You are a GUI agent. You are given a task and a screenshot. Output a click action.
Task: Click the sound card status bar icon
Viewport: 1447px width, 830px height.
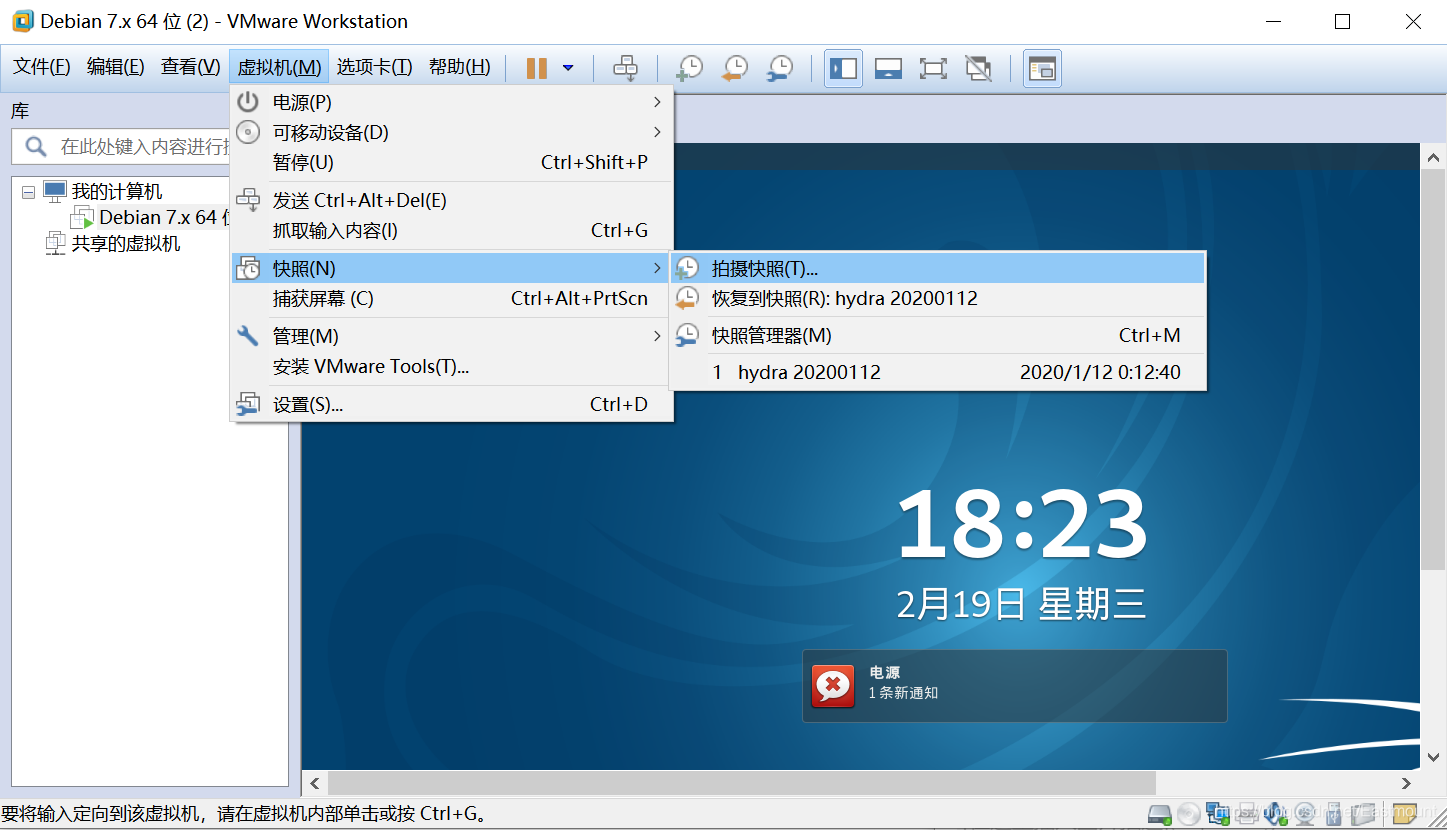point(1275,814)
